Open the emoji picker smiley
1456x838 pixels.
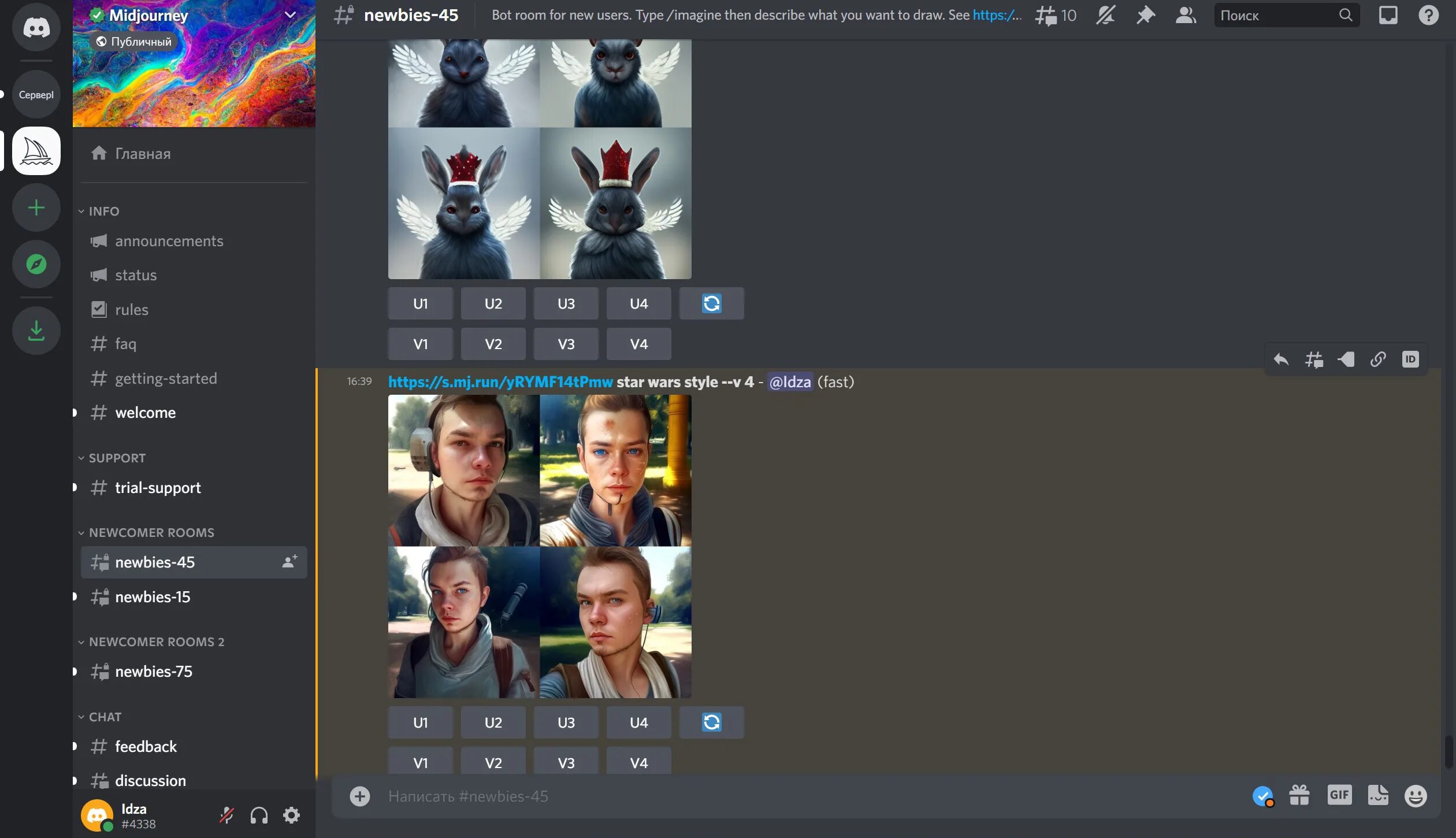tap(1415, 796)
